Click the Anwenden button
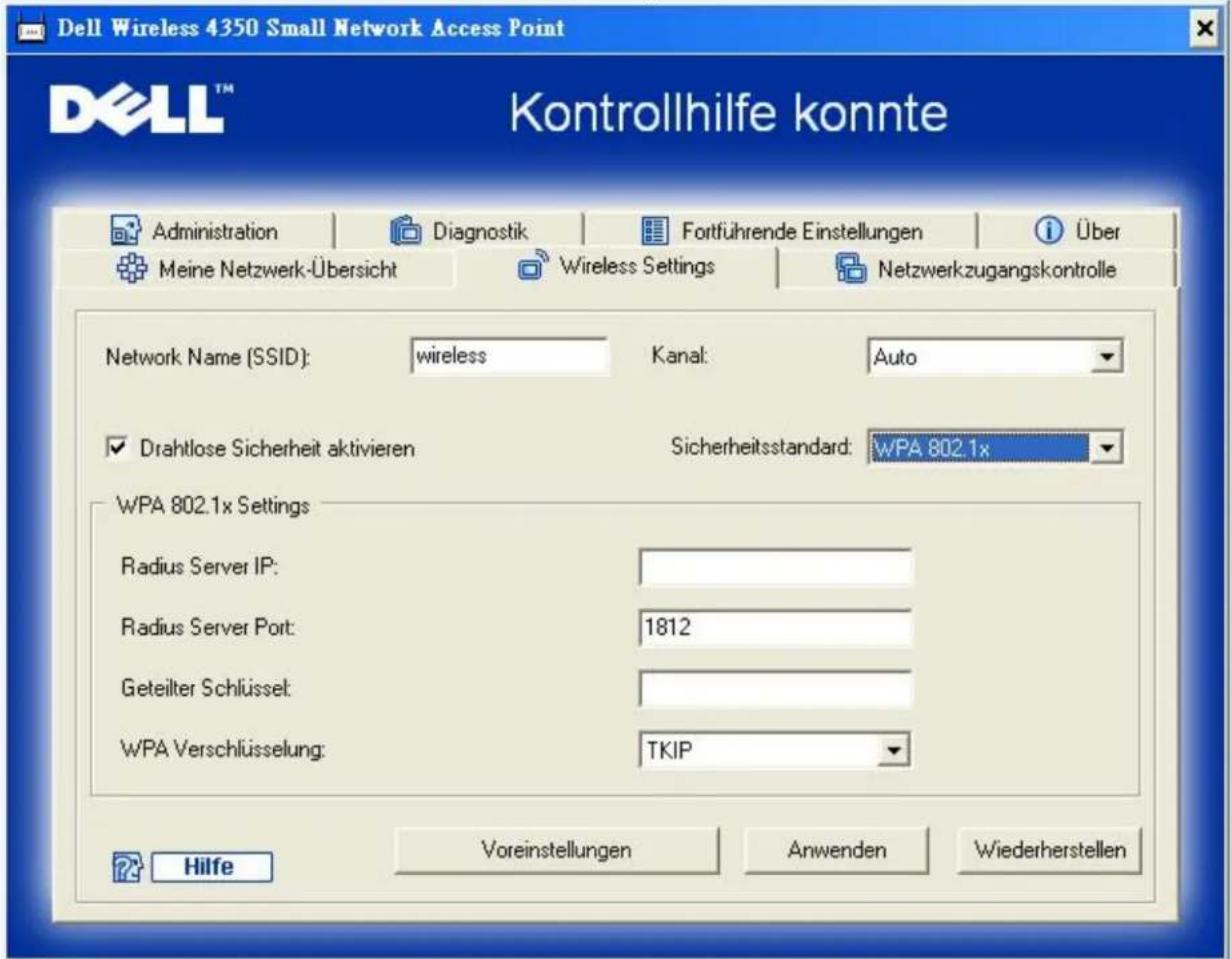This screenshot has width=1231, height=959. (836, 851)
